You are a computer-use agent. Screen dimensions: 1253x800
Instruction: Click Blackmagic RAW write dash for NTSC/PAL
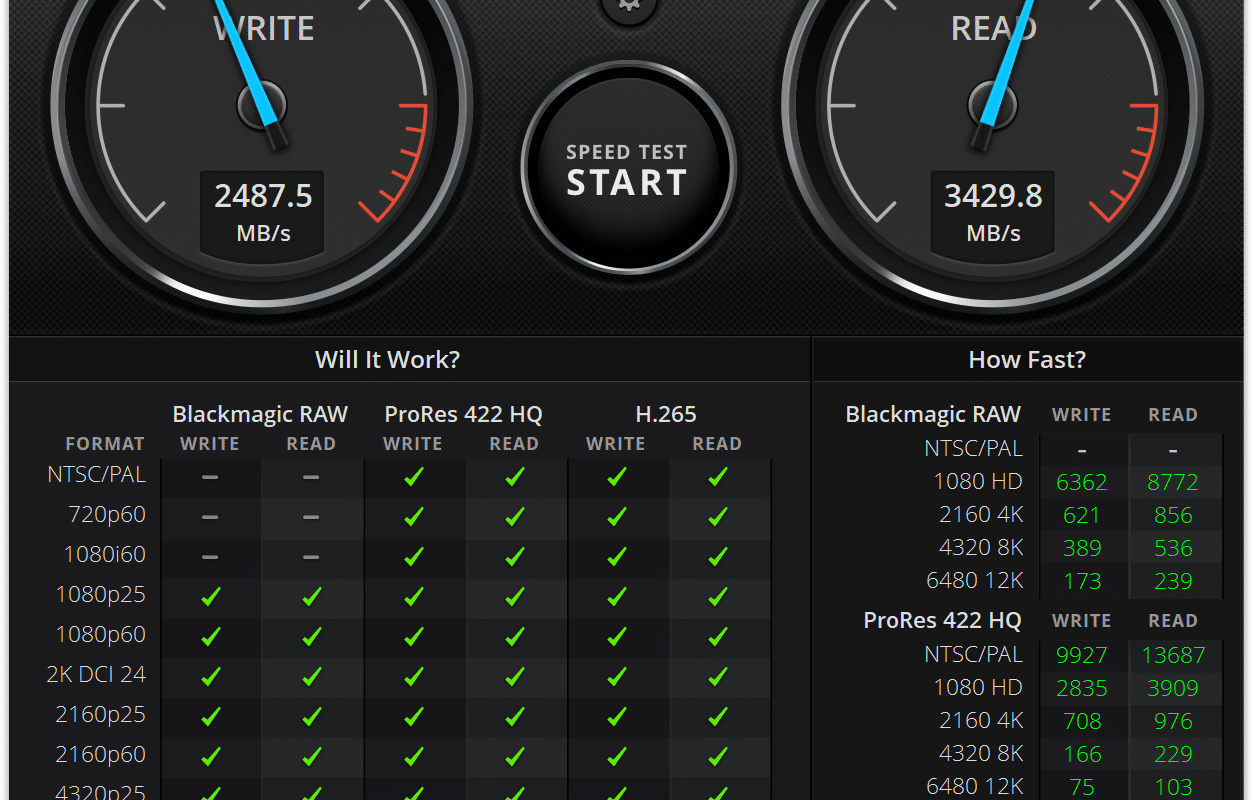[x=210, y=478]
